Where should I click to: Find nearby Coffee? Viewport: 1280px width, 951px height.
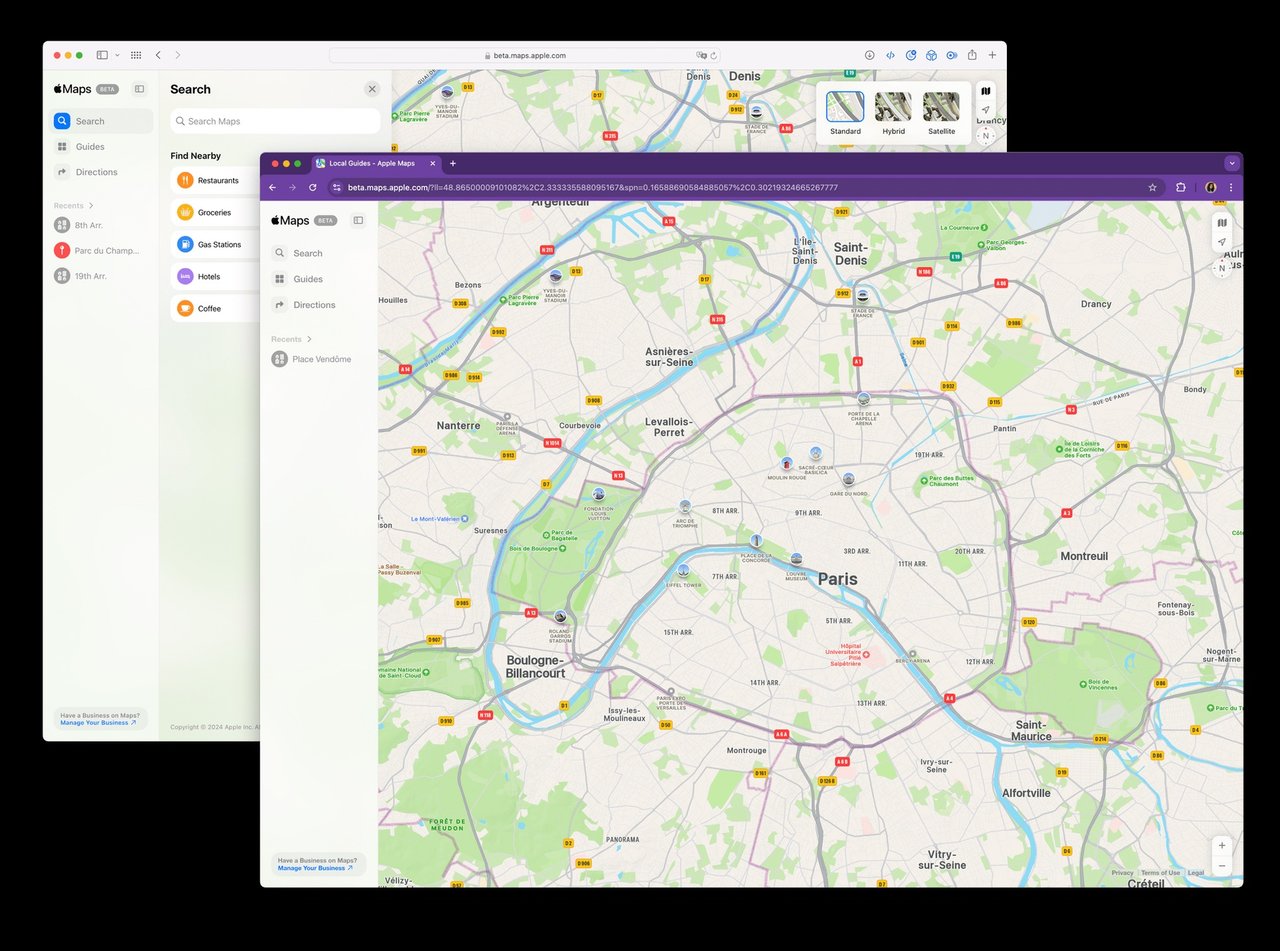(x=217, y=309)
